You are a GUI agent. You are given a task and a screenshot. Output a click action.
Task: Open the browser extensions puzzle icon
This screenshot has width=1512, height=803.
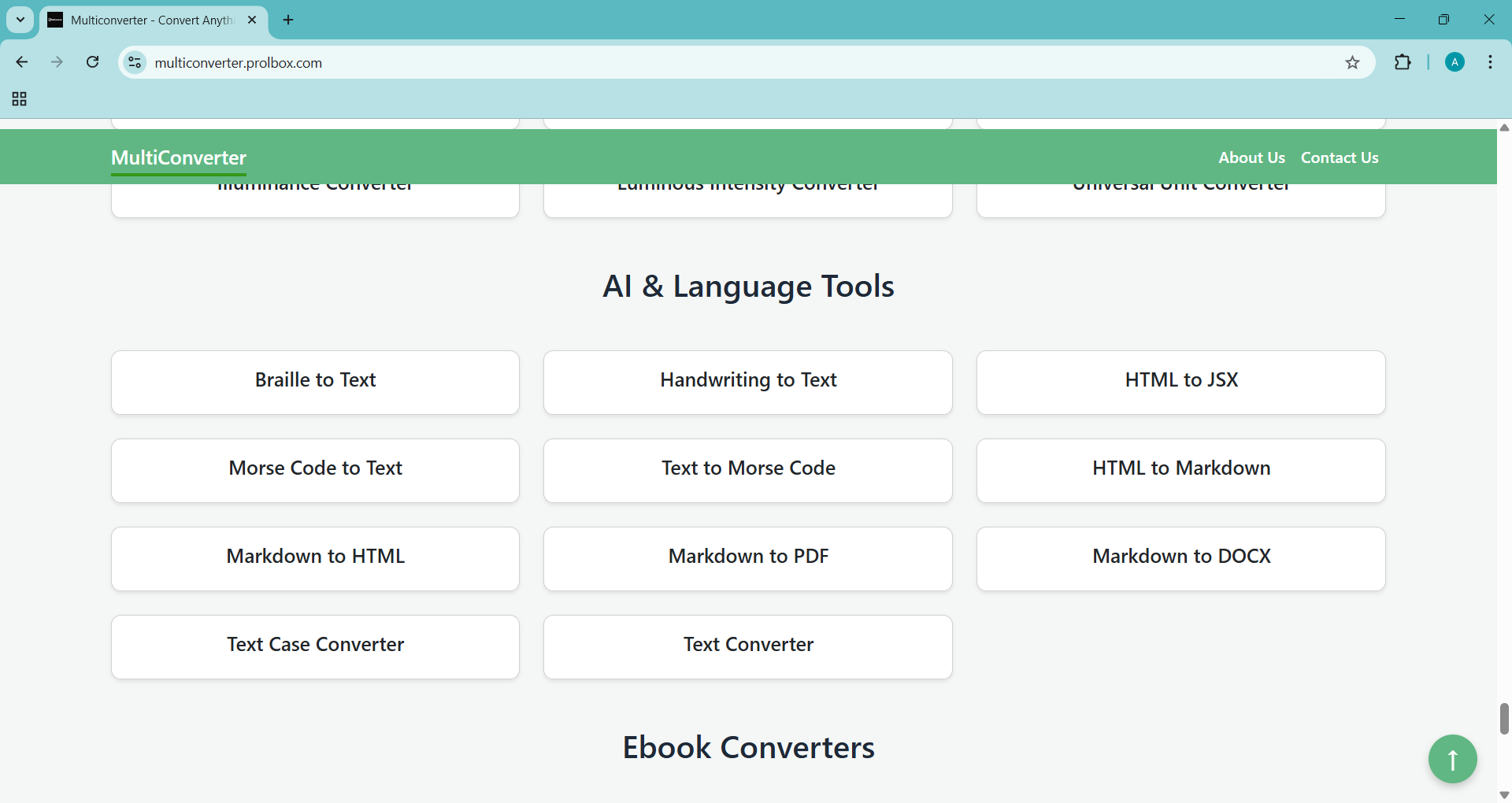tap(1403, 62)
